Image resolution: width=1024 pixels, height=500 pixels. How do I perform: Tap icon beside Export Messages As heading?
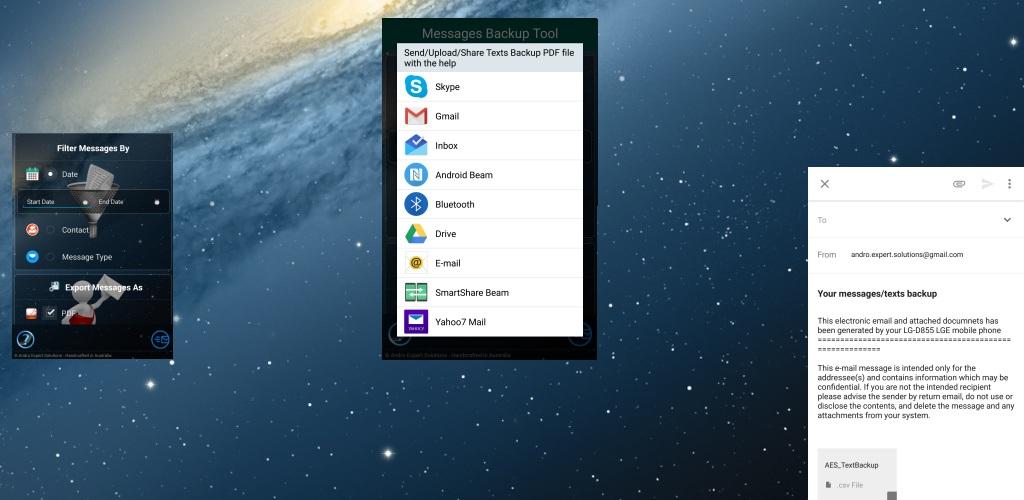(x=54, y=287)
